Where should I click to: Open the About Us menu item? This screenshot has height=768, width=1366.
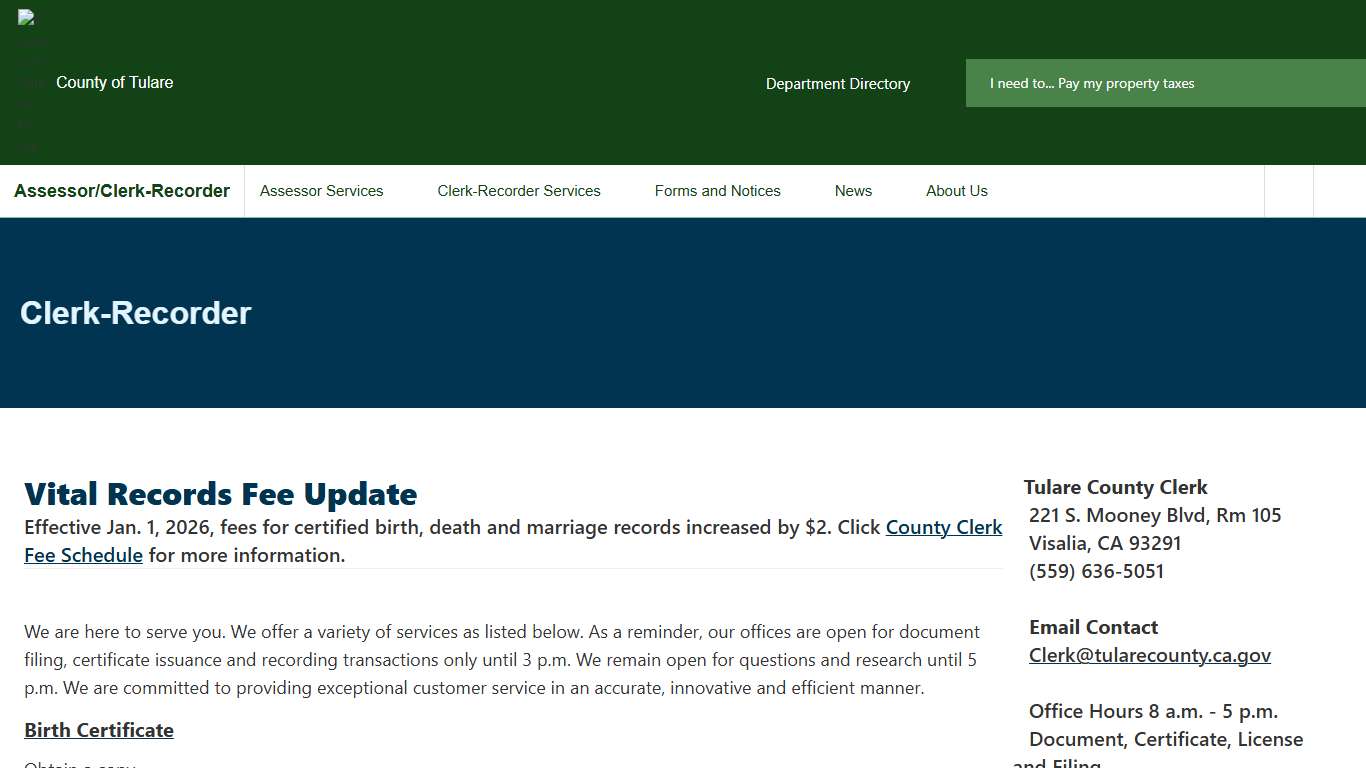click(x=956, y=191)
